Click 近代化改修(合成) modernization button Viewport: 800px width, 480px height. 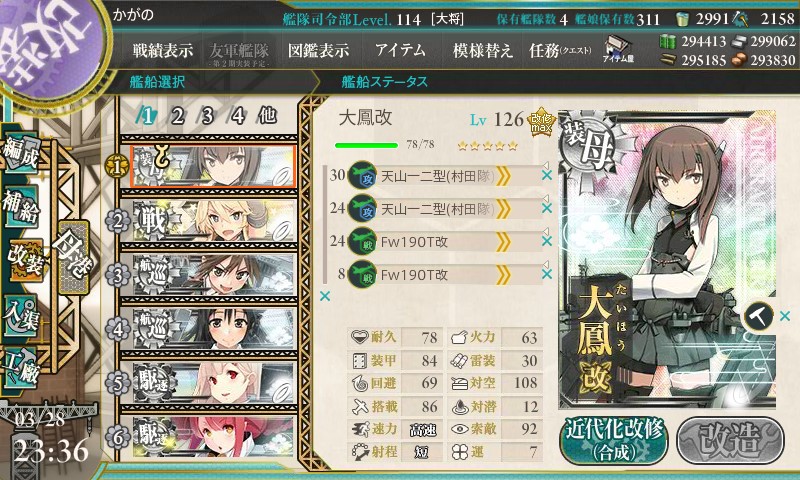pos(614,440)
